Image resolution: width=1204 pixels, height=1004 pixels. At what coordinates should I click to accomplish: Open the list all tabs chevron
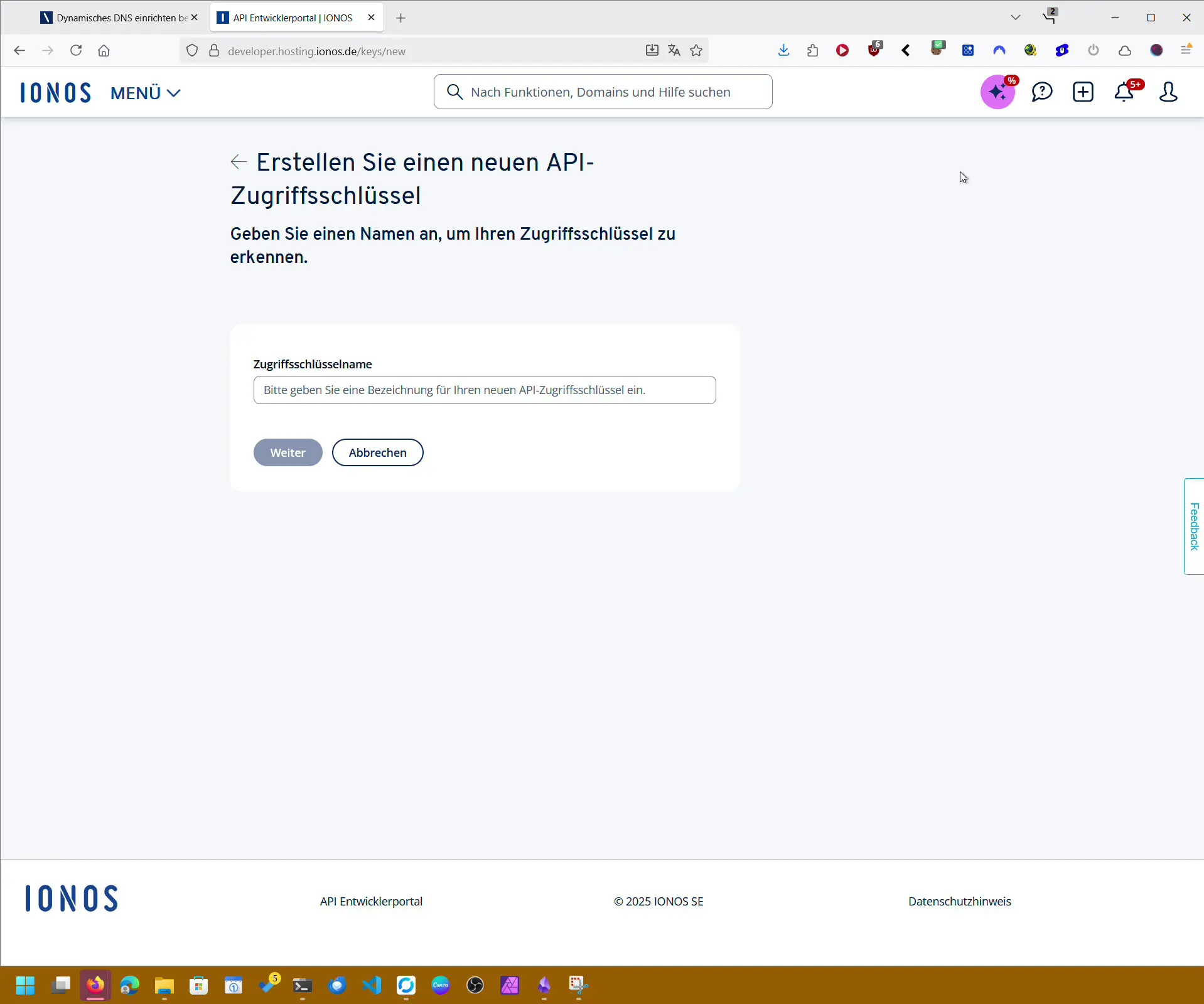click(1016, 18)
